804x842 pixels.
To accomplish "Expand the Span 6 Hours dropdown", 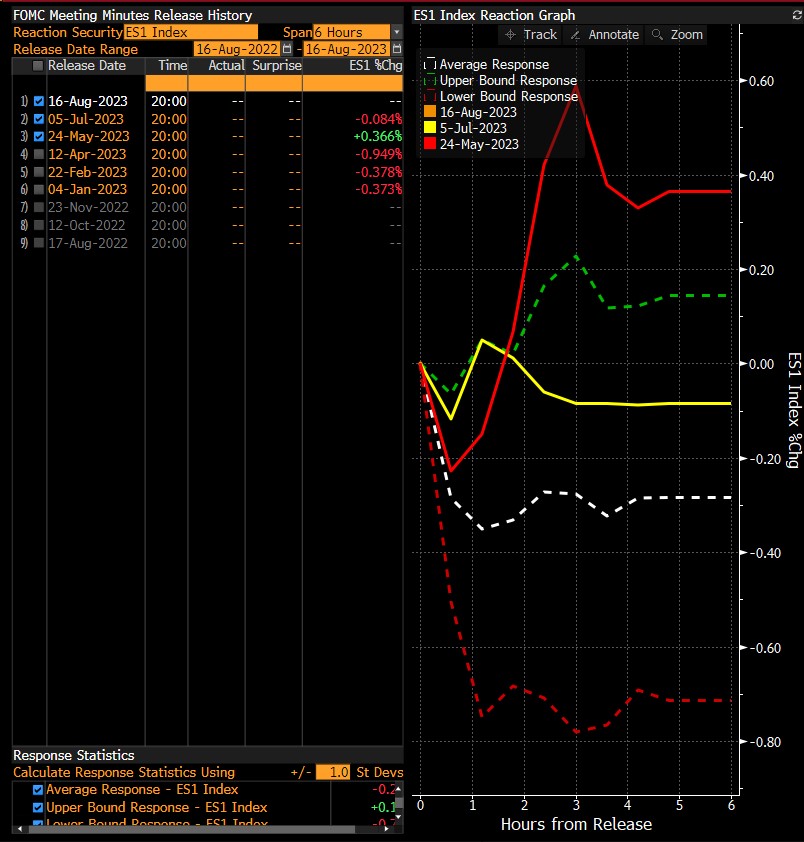I will tap(397, 33).
